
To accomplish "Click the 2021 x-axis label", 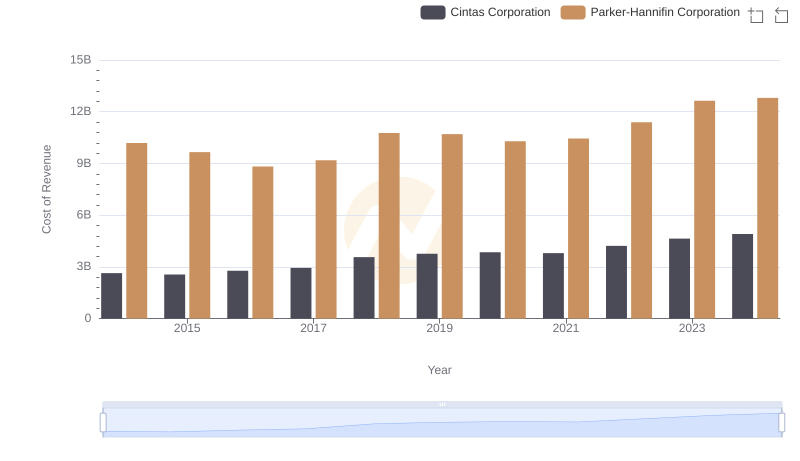I will tap(566, 328).
